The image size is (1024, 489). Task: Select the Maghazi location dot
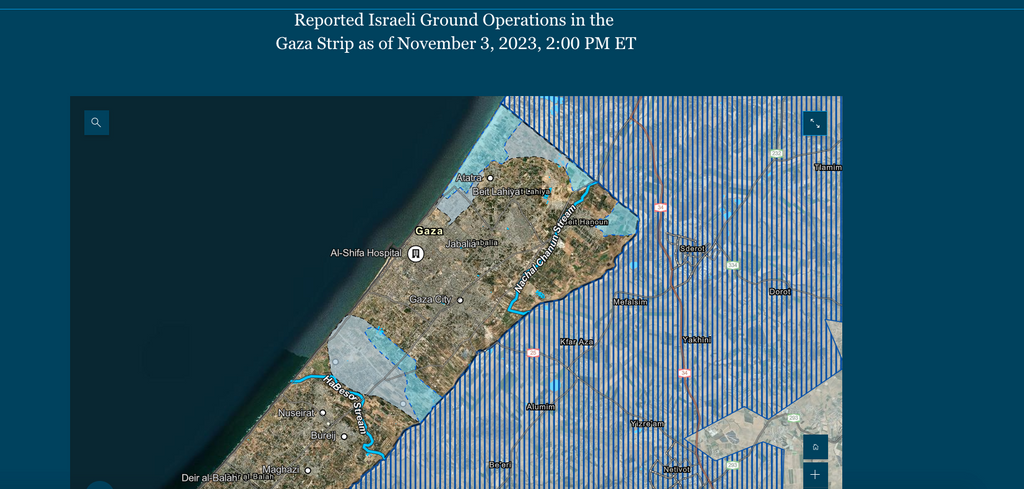tap(308, 469)
